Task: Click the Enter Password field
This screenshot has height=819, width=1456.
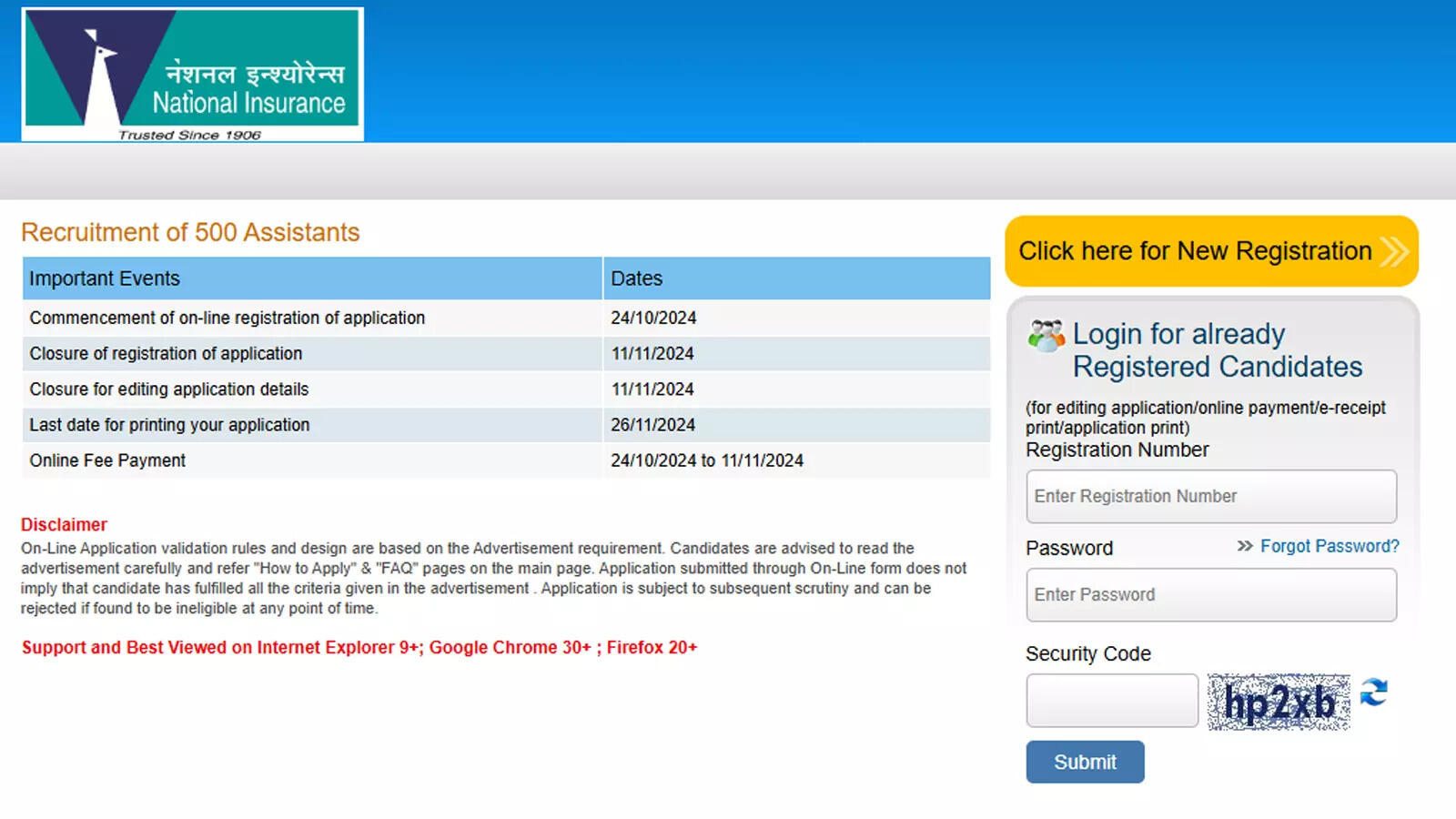Action: pos(1211,594)
